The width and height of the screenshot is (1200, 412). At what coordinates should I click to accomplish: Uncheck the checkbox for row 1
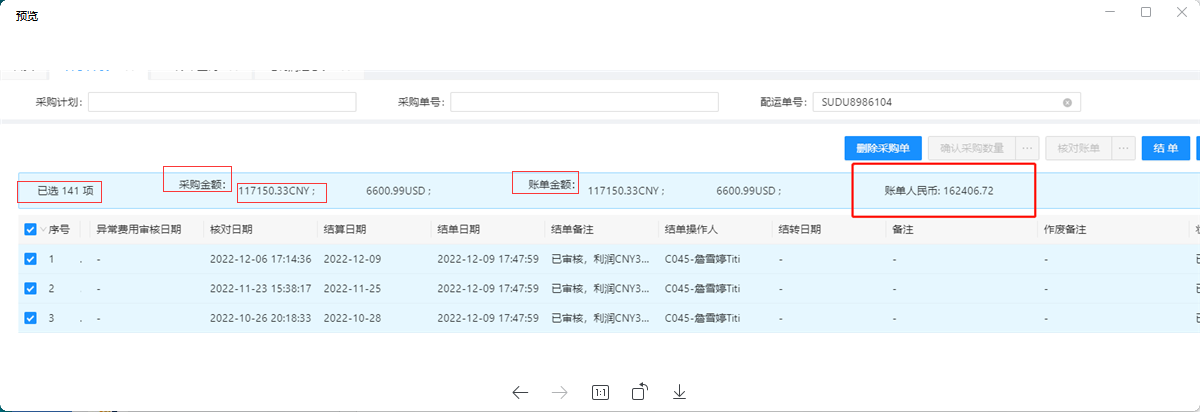[x=31, y=259]
